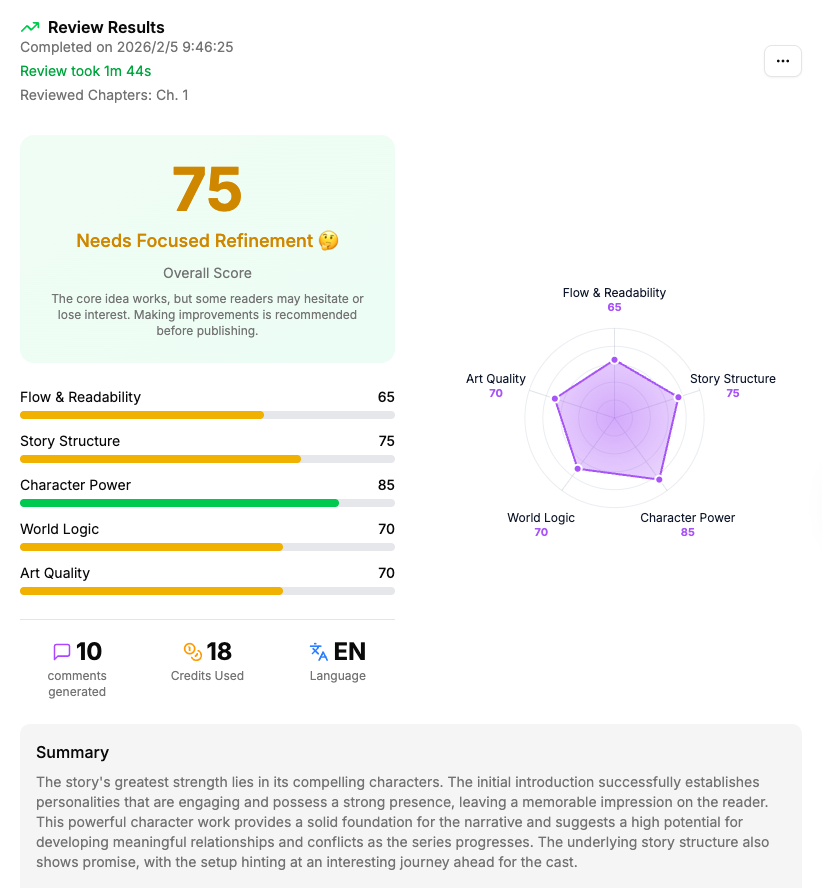Click the World Logic progress bar
822x888 pixels.
pos(207,546)
